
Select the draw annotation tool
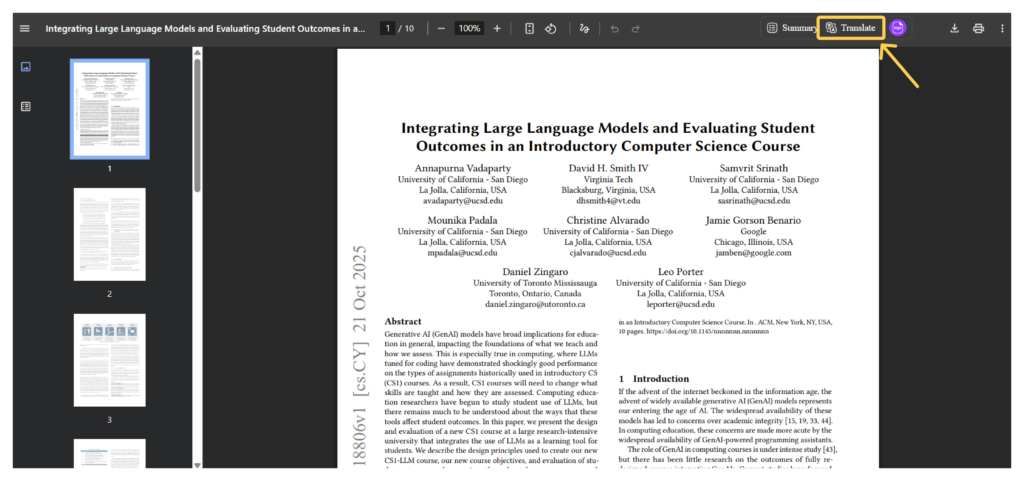[x=584, y=28]
